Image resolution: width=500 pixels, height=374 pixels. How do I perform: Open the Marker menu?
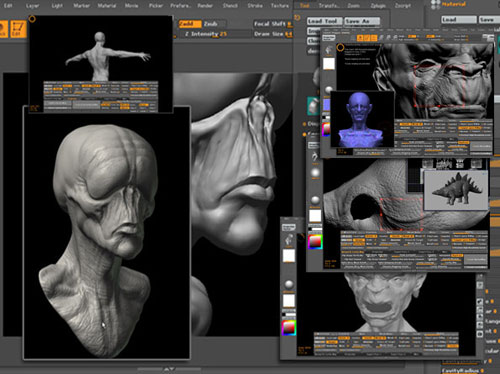coord(82,6)
